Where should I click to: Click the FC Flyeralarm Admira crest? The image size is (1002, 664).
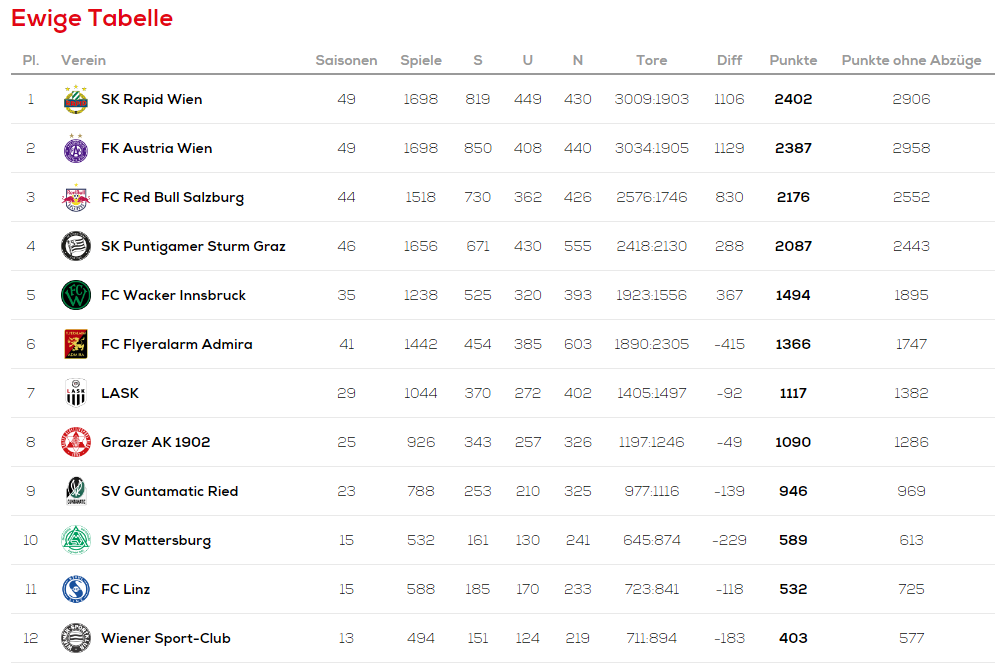click(x=75, y=344)
